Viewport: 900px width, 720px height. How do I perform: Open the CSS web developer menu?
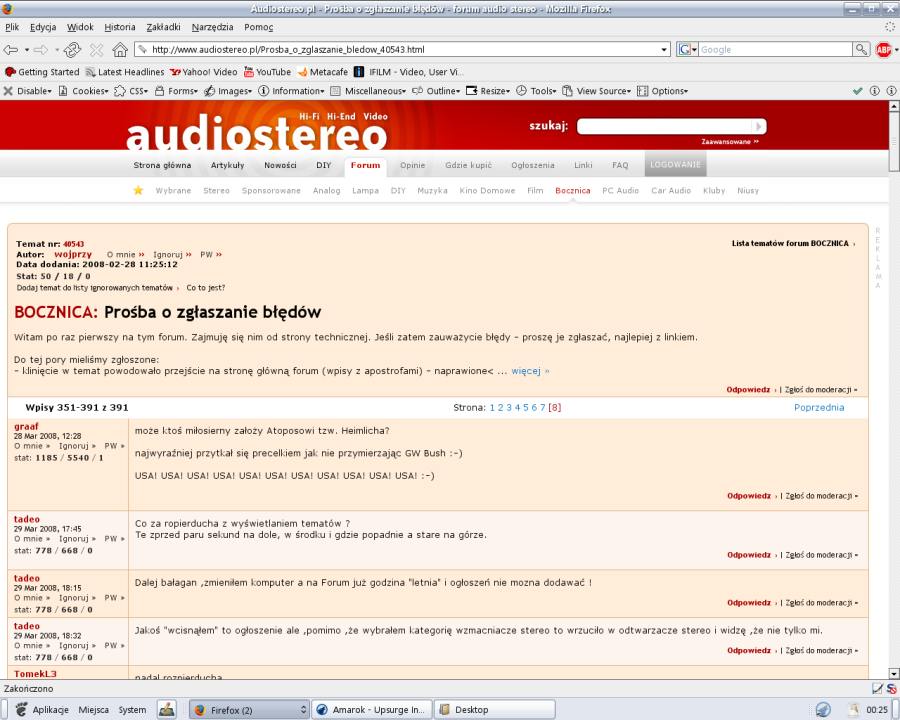click(x=131, y=91)
